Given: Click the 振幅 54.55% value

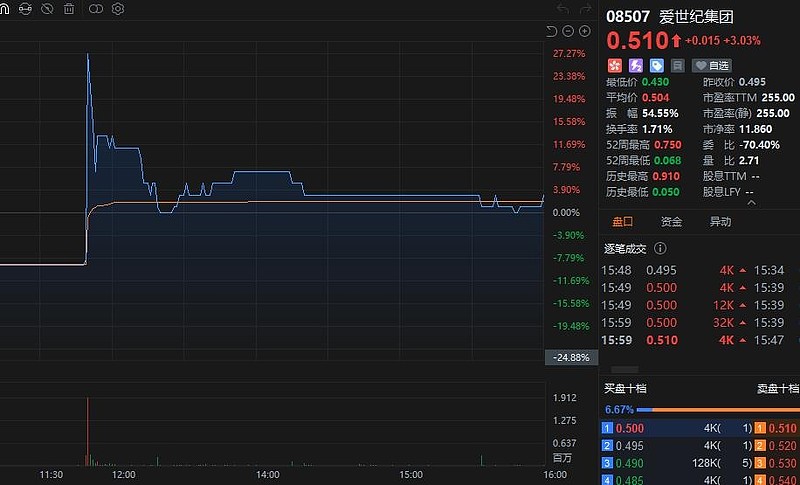Looking at the screenshot, I should (x=660, y=113).
